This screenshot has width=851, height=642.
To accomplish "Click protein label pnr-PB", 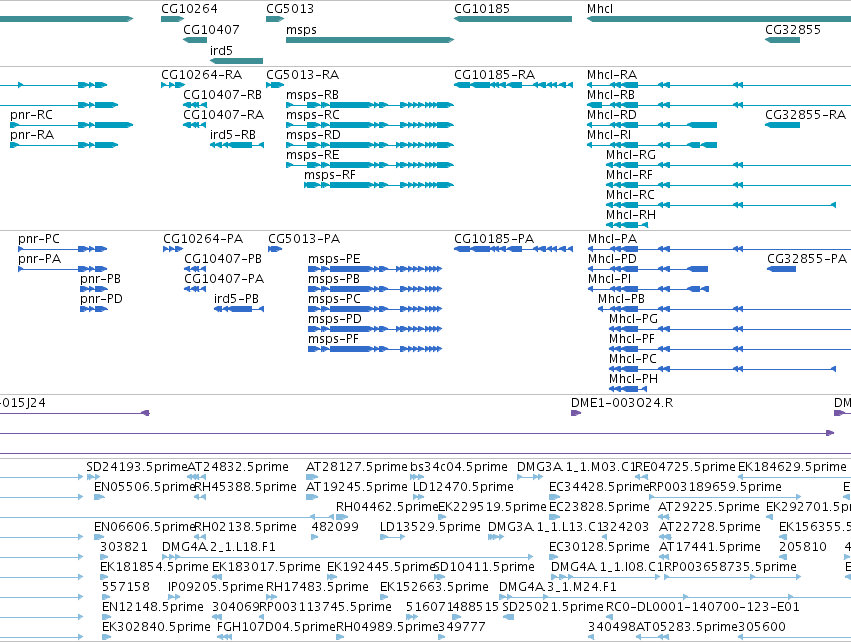I will 100,279.
